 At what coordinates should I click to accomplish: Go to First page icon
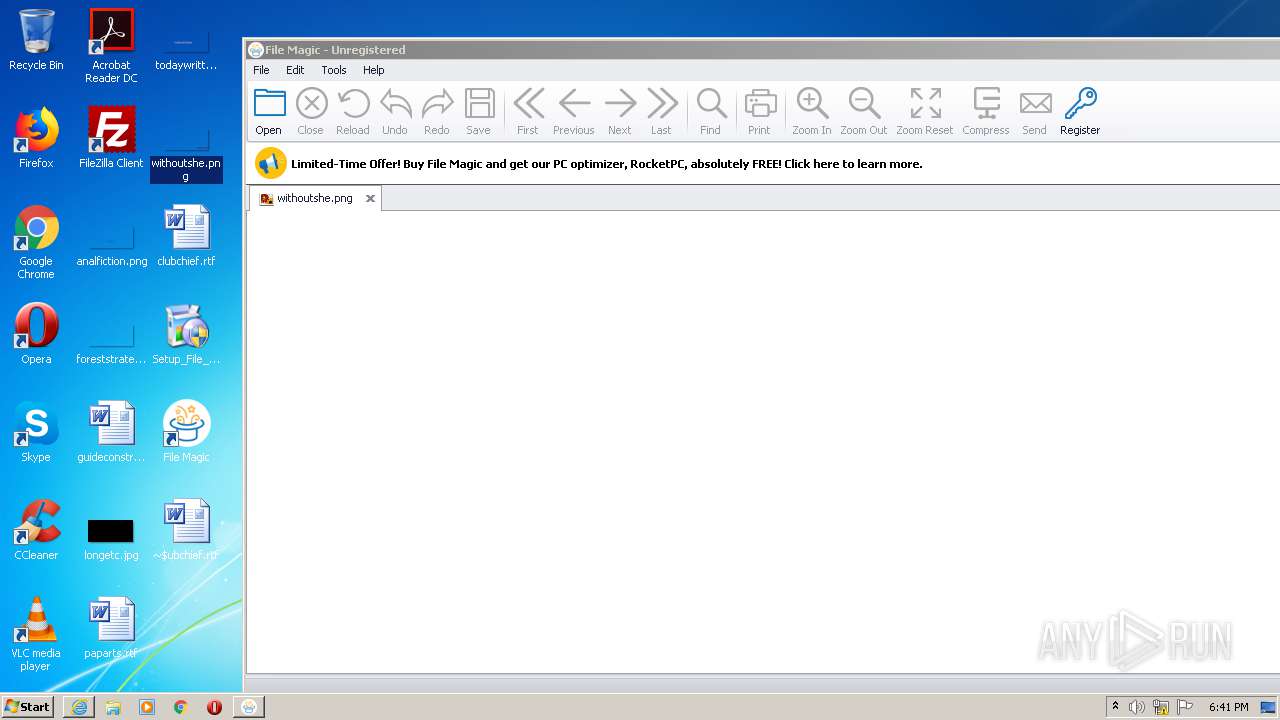(x=528, y=103)
